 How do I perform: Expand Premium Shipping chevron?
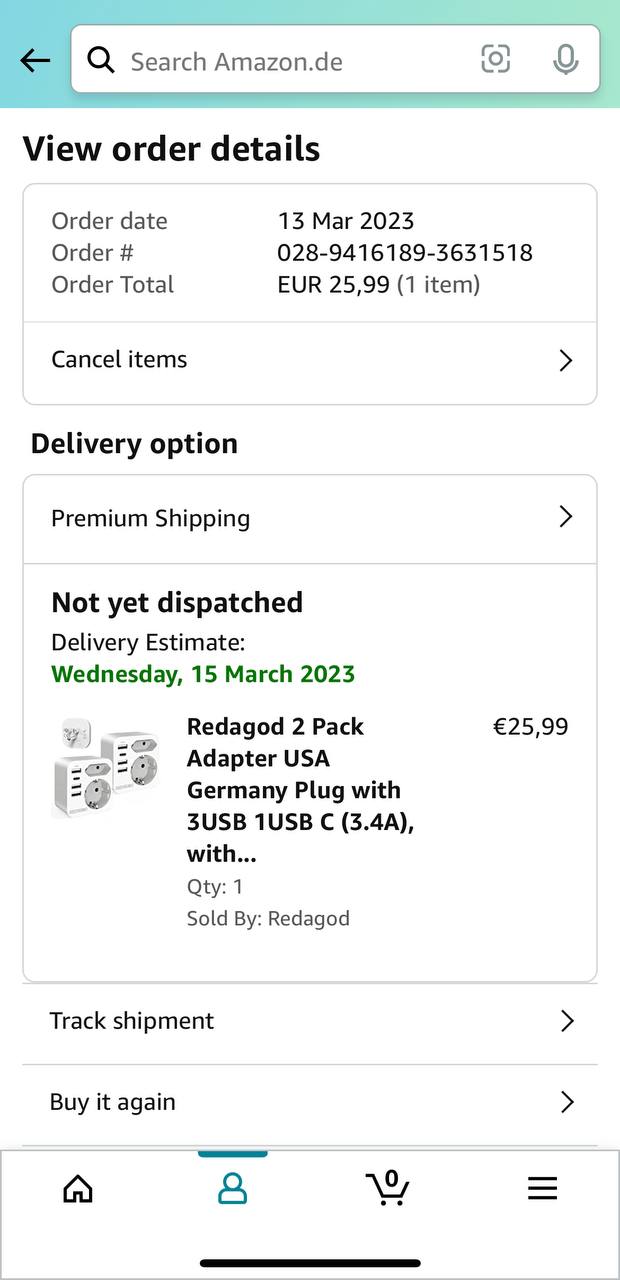point(565,517)
